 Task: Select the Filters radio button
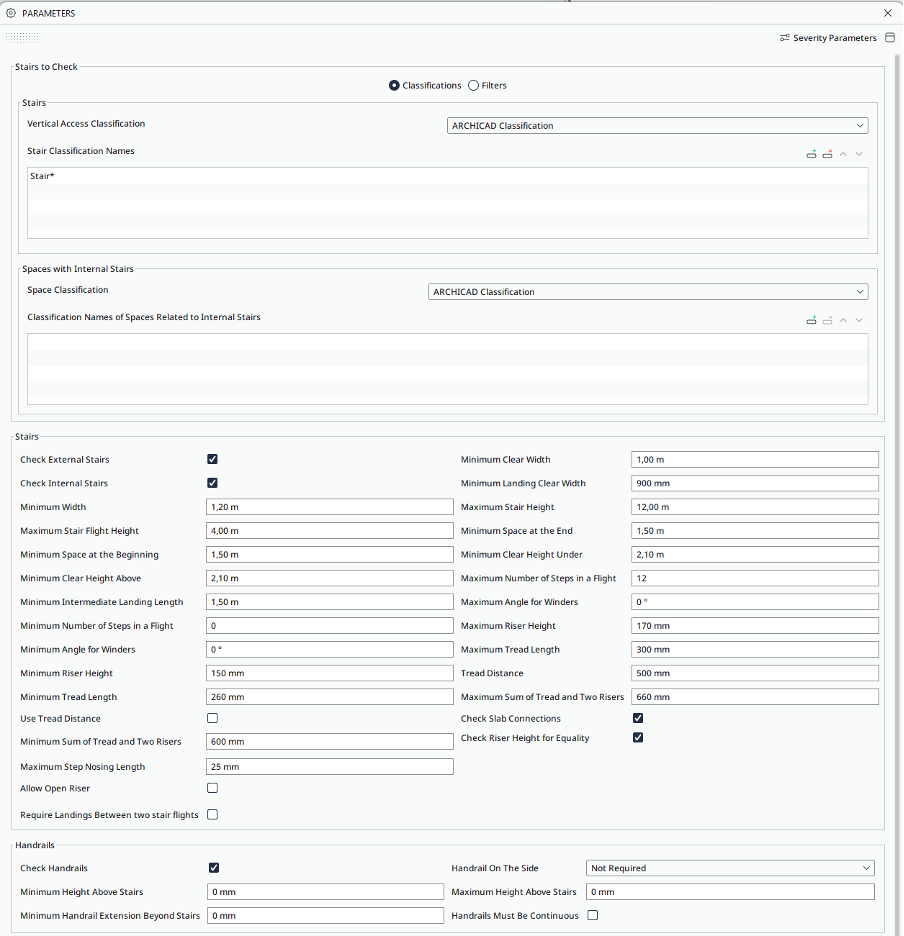coord(474,86)
